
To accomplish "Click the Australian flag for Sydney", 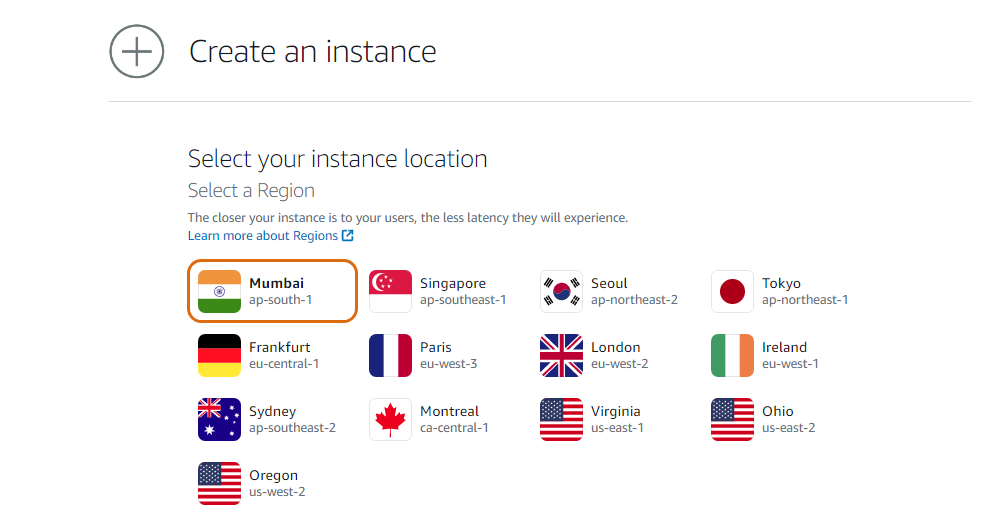I will click(219, 419).
